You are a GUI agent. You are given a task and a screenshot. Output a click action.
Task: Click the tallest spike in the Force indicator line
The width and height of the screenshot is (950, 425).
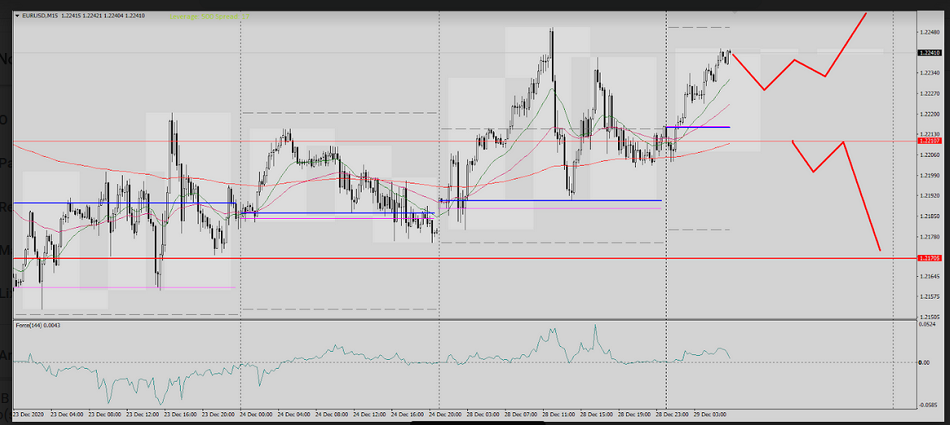coord(595,326)
